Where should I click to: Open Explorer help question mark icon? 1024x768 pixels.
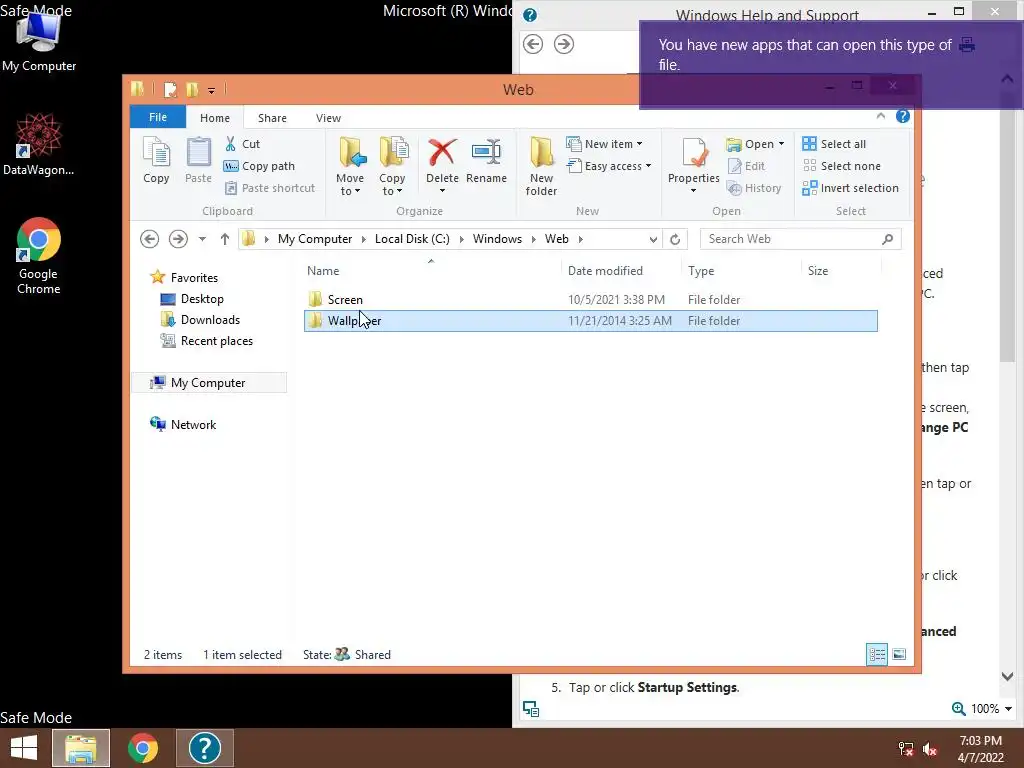tap(903, 116)
